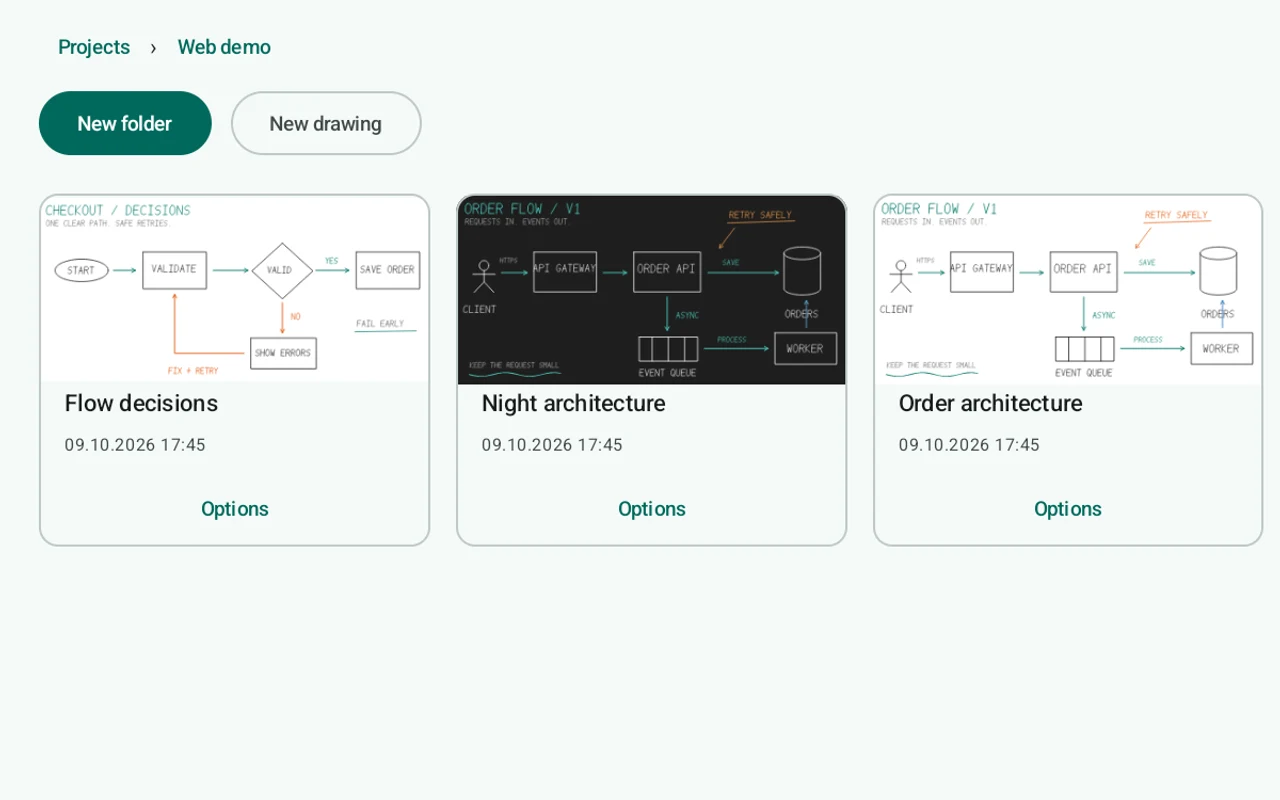The image size is (1280, 800).
Task: Select the Flow decisions title
Action: pyautogui.click(x=141, y=403)
